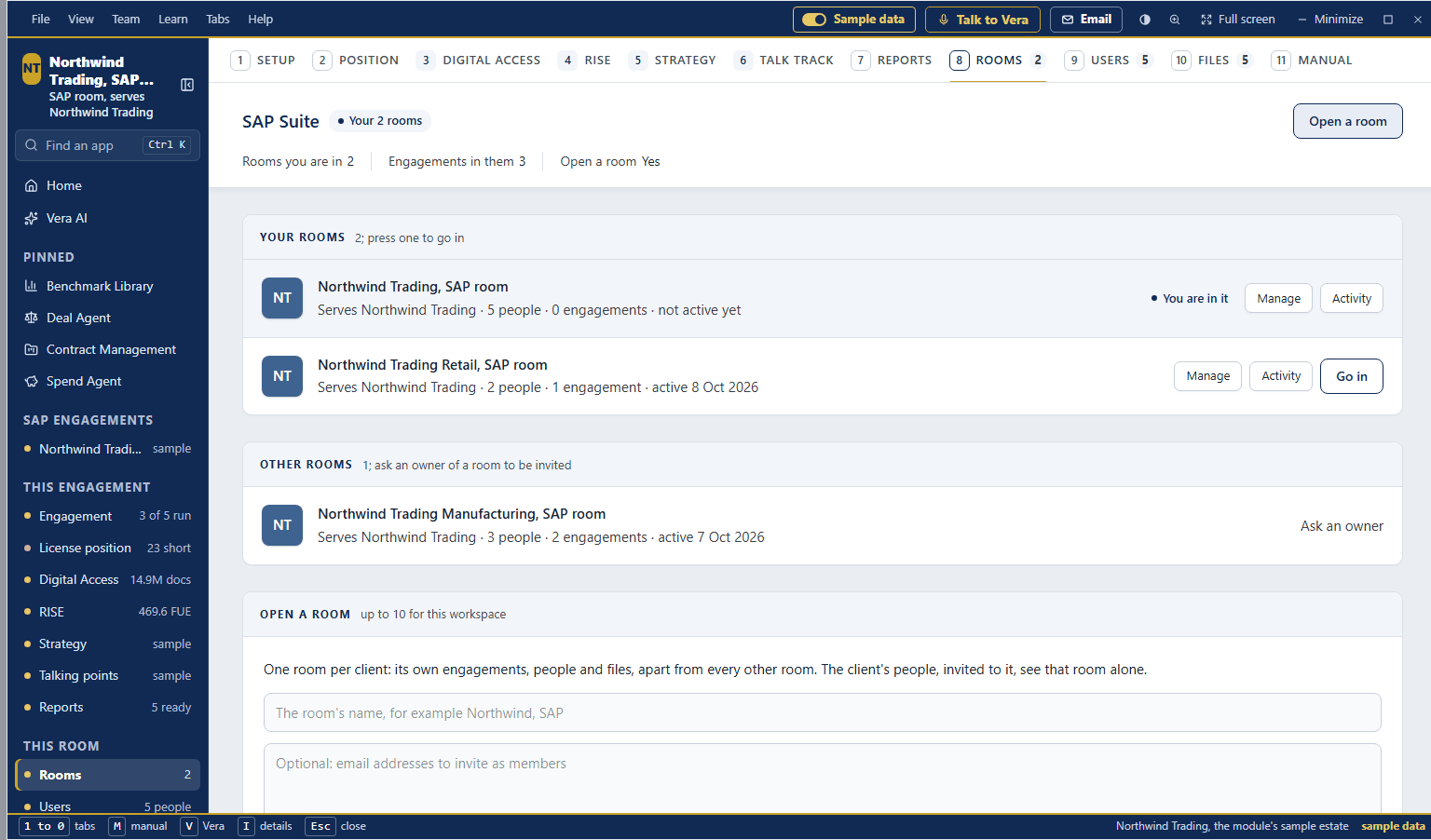
Task: Select the USERS tab
Action: pos(1109,61)
